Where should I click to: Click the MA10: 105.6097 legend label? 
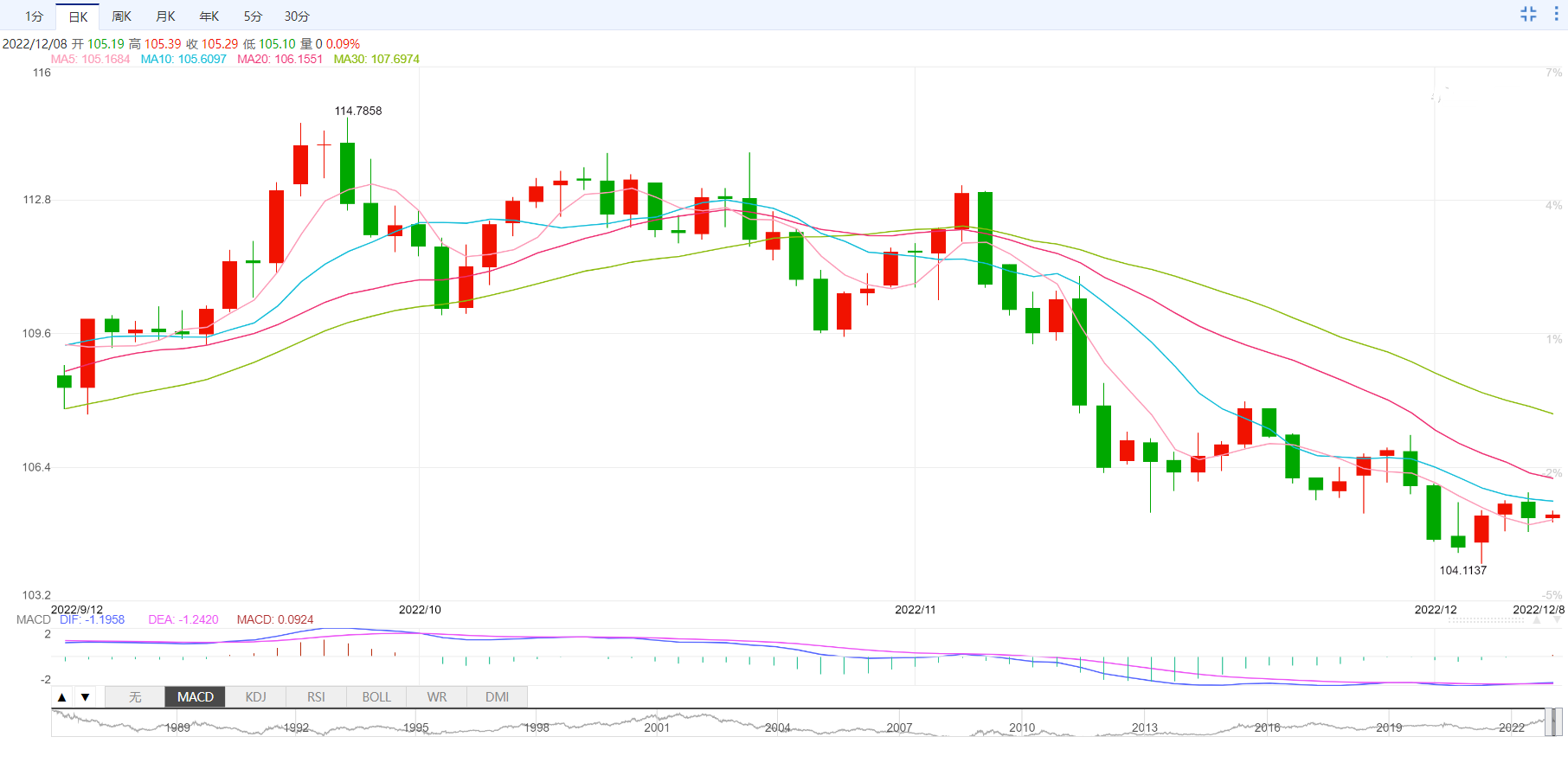pos(183,59)
